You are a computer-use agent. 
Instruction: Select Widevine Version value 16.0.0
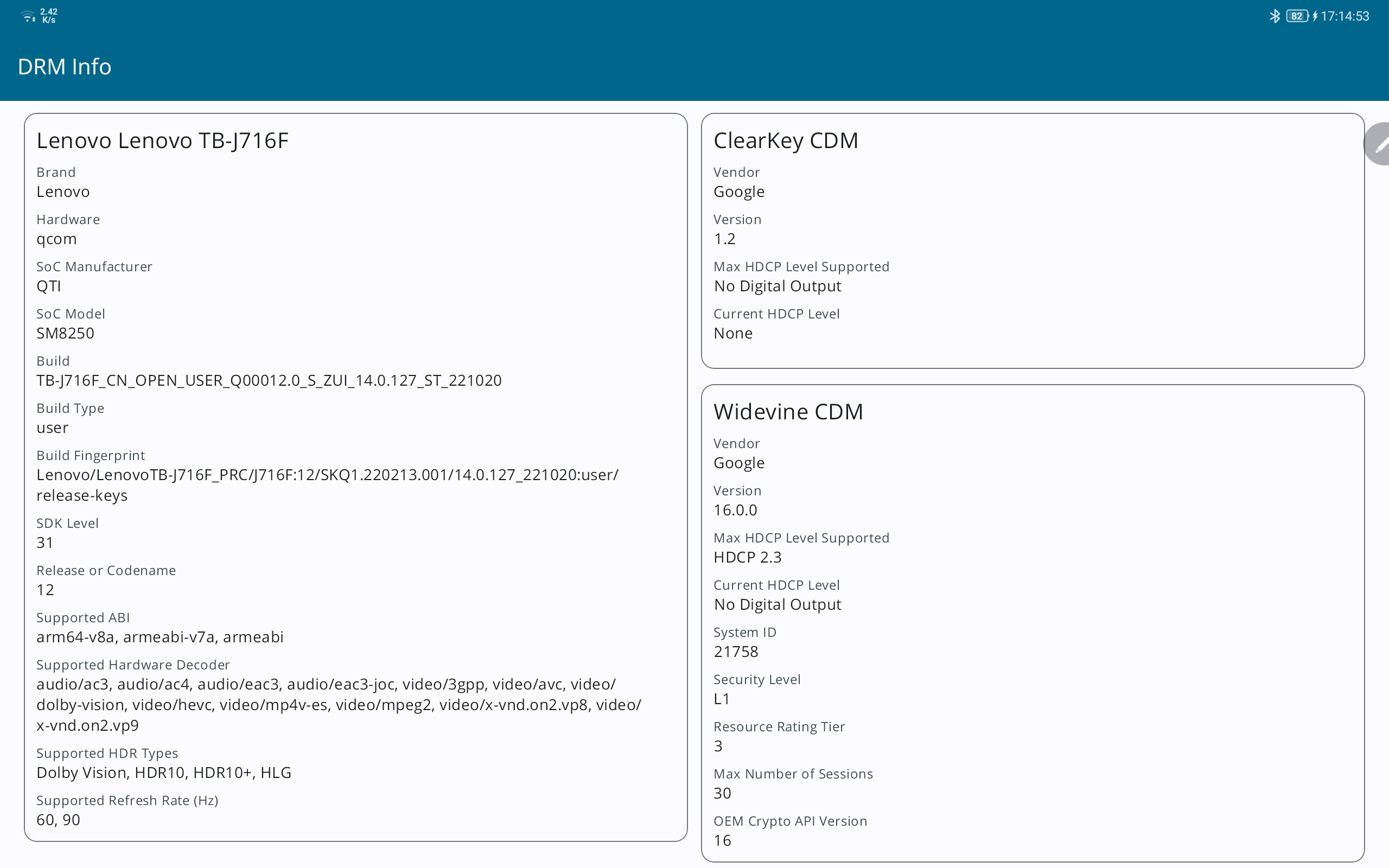[735, 510]
